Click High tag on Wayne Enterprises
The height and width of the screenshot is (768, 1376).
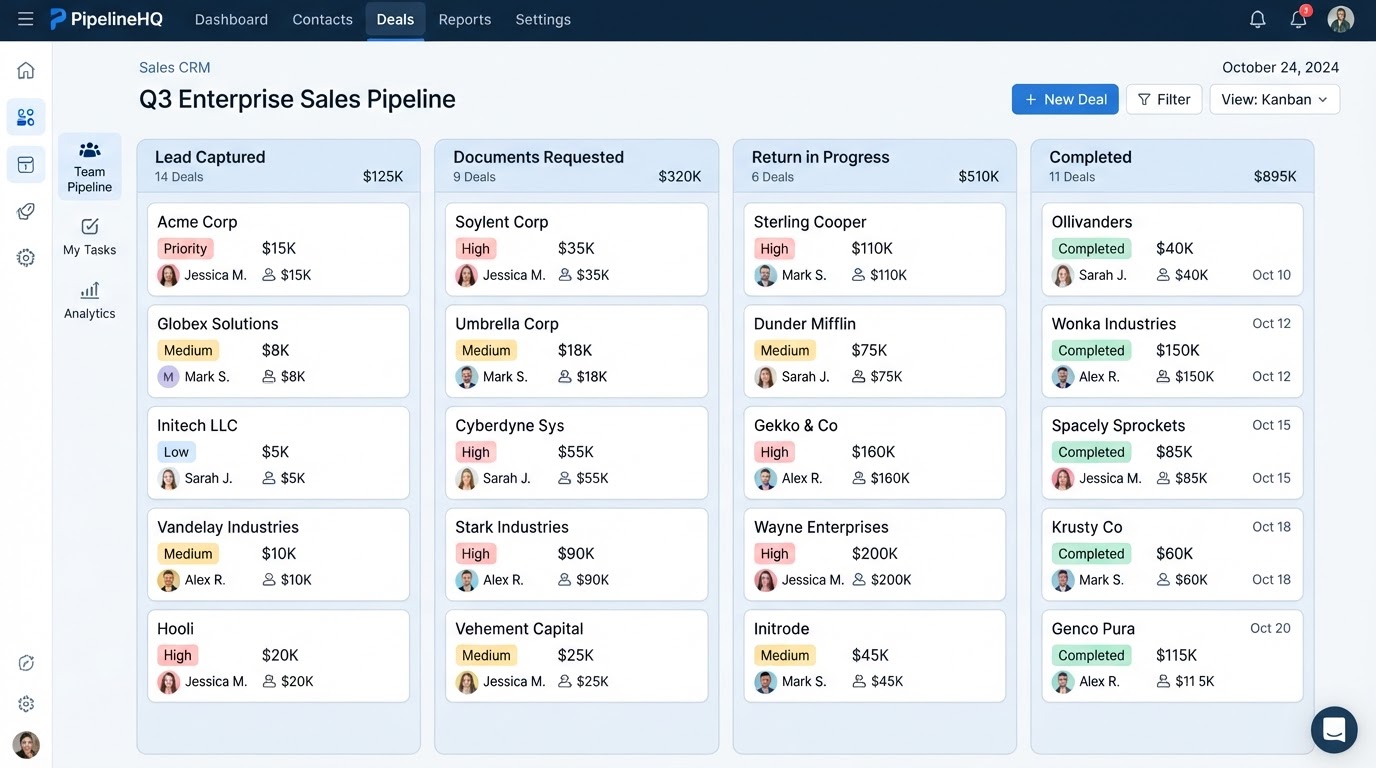775,554
